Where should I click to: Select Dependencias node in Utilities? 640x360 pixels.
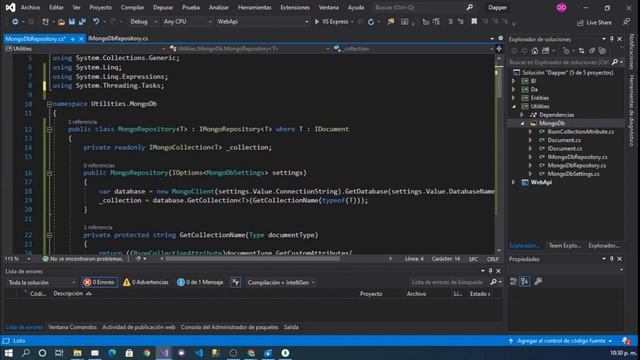[556, 115]
